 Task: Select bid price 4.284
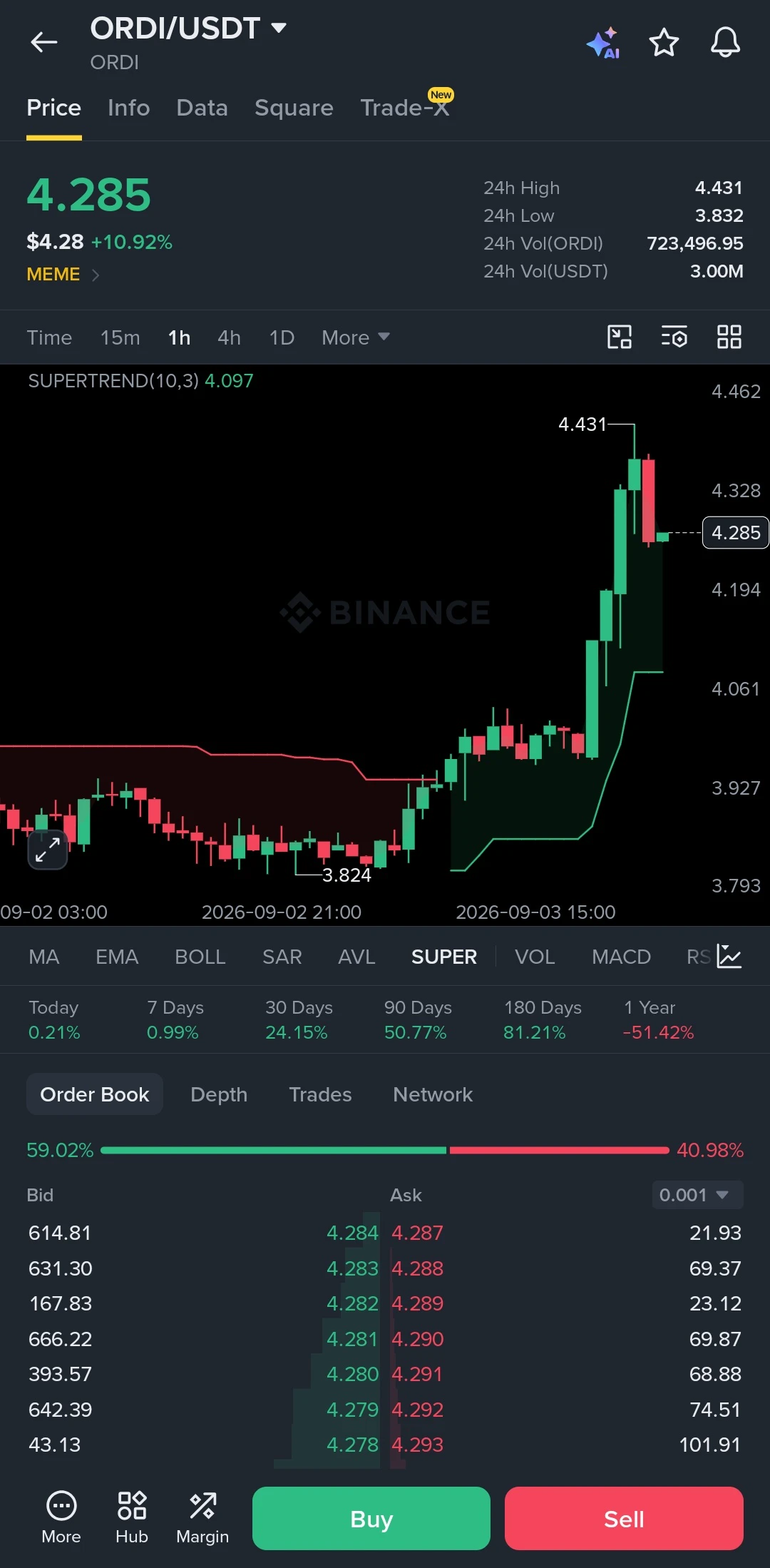click(x=352, y=1233)
